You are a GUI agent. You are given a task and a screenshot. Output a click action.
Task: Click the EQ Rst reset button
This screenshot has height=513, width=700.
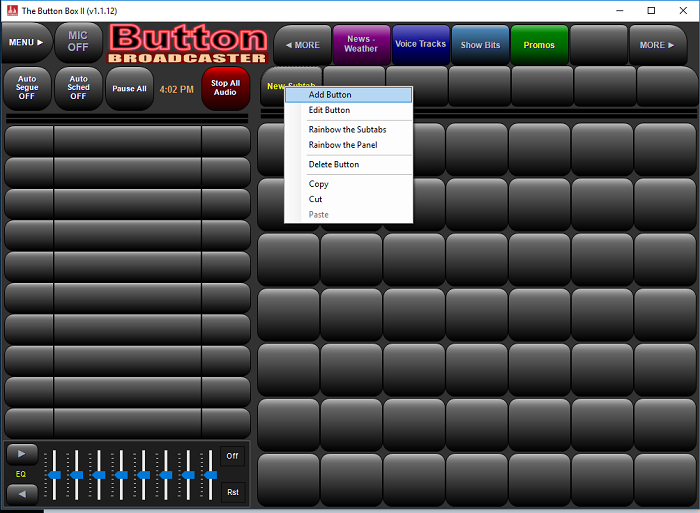233,492
